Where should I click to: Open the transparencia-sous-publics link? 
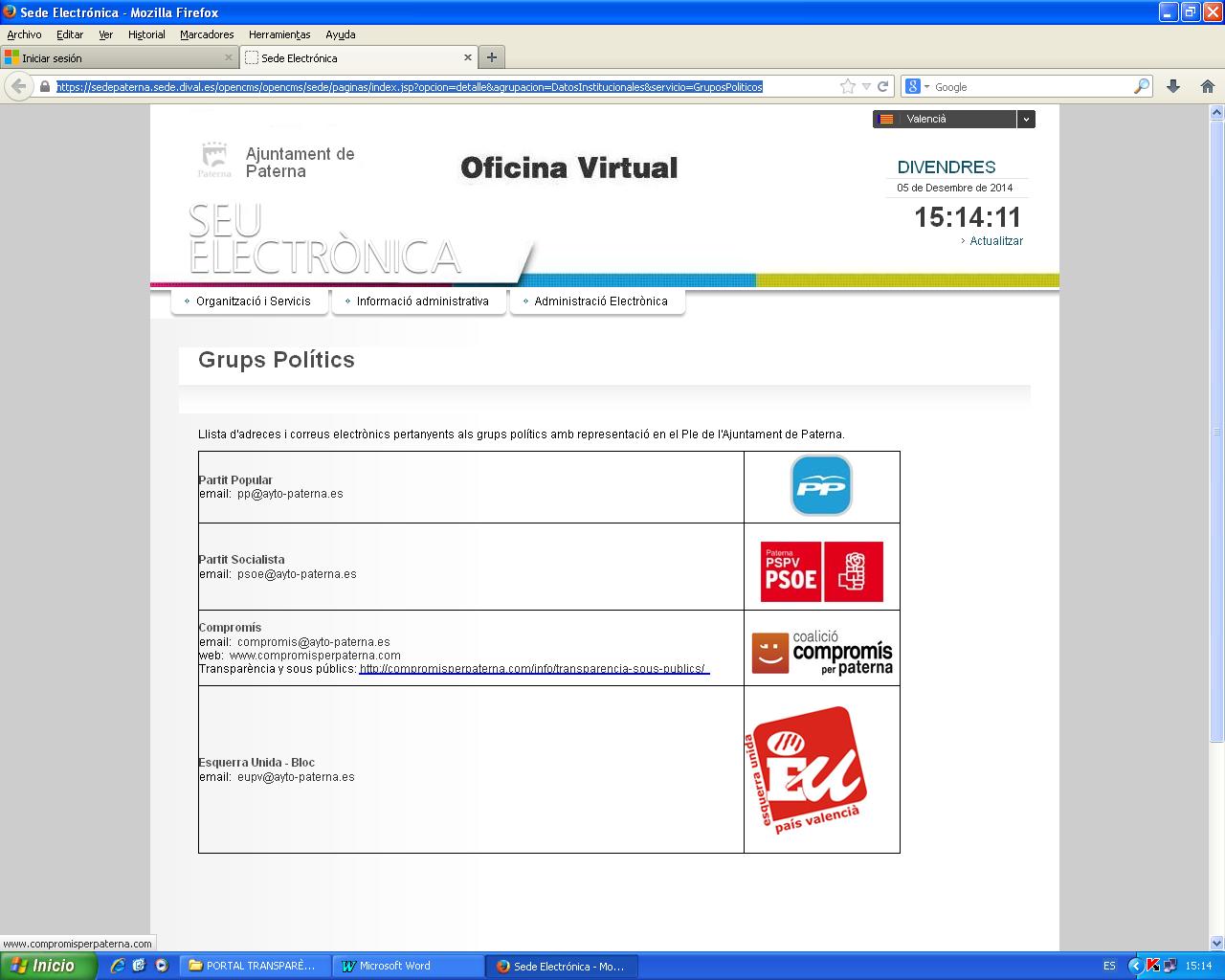click(534, 669)
